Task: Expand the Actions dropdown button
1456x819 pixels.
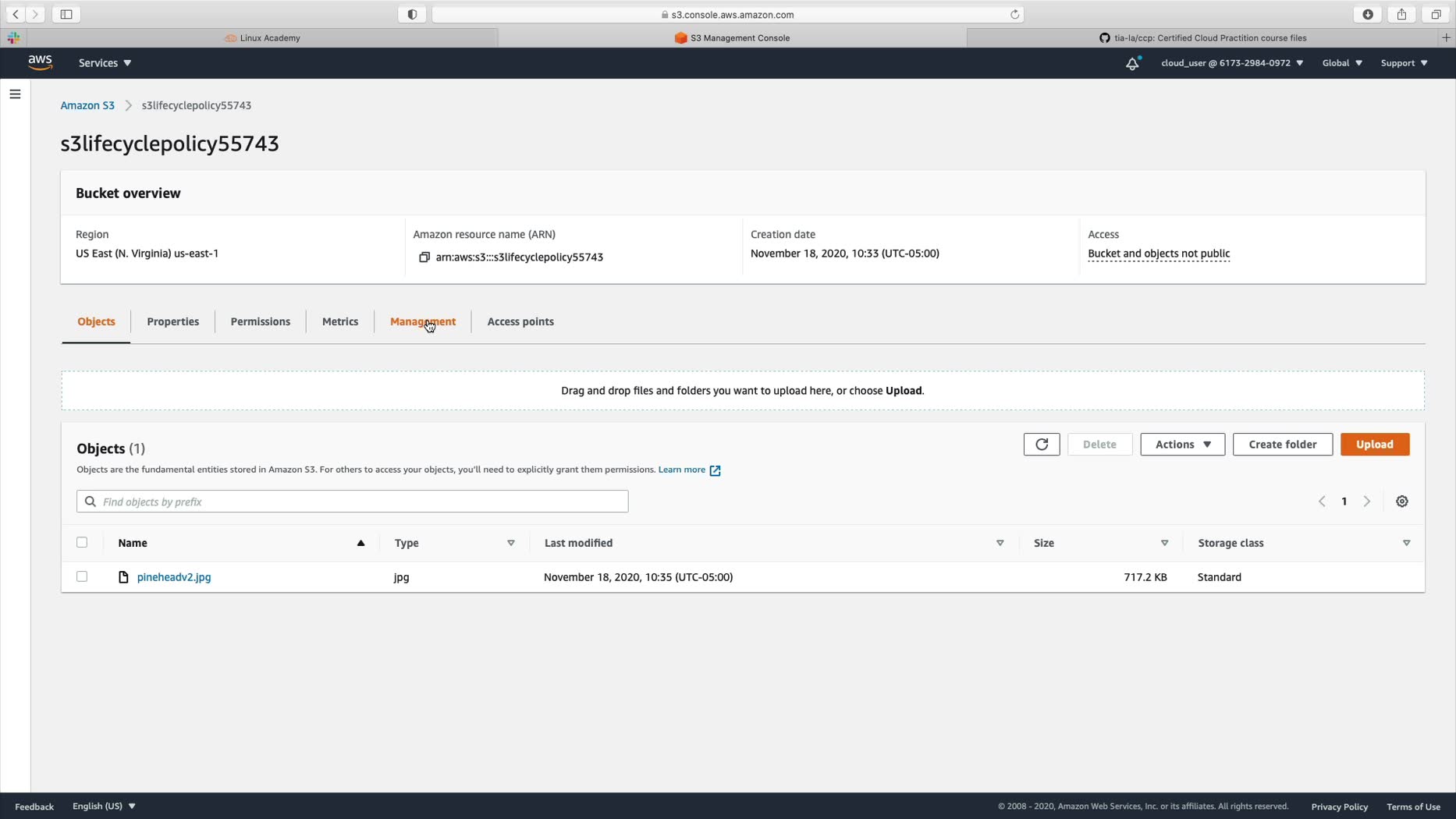Action: [x=1183, y=445]
